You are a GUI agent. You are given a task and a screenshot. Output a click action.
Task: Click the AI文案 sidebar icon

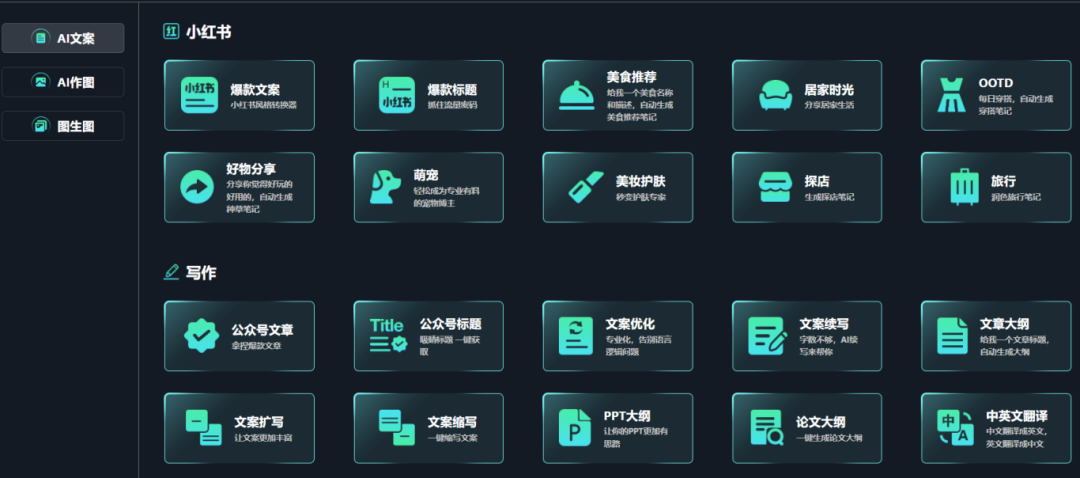(41, 38)
